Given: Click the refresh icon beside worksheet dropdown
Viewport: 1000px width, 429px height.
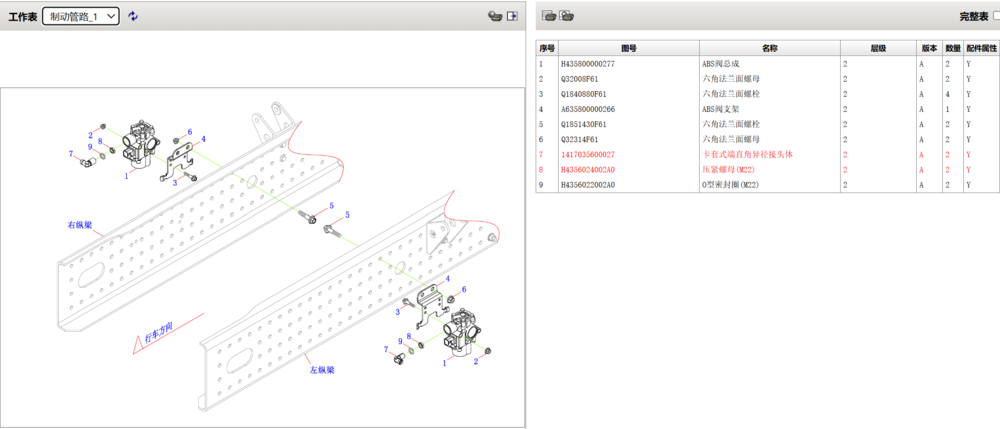Looking at the screenshot, I should click(x=133, y=16).
